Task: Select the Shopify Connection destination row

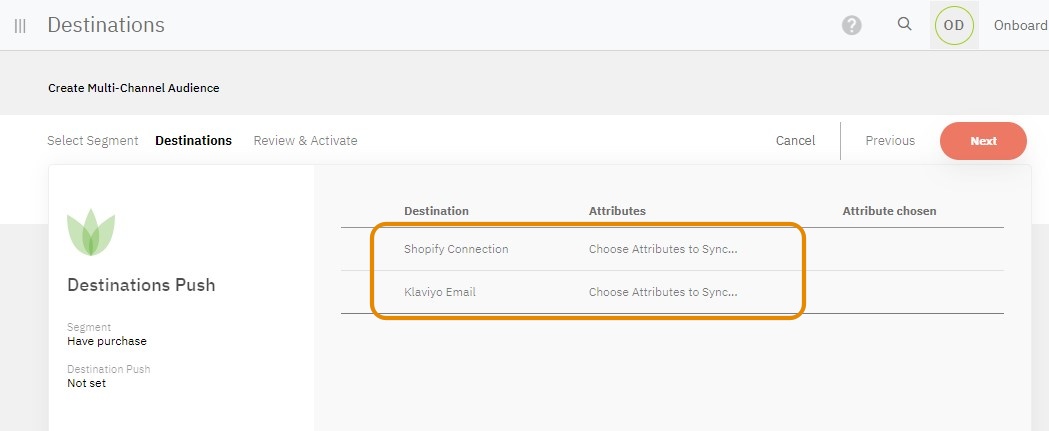Action: point(456,249)
